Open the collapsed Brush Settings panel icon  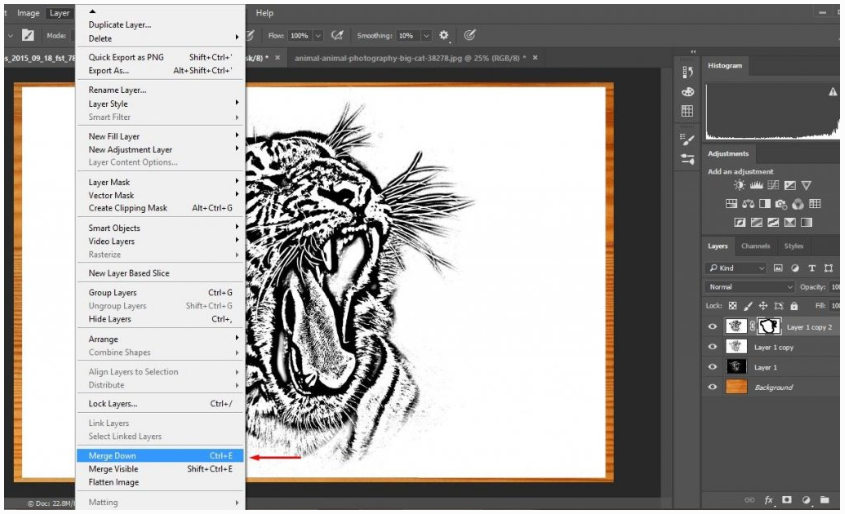[x=687, y=159]
